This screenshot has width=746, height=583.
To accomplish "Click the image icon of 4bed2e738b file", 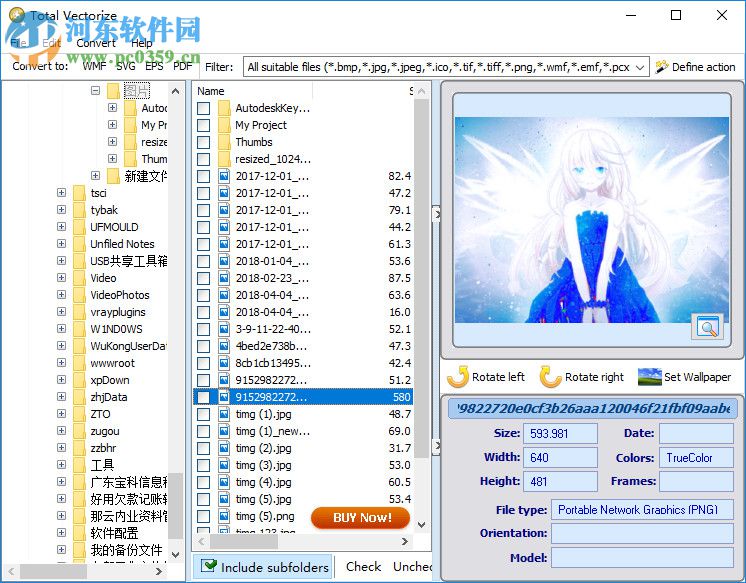I will pyautogui.click(x=224, y=346).
